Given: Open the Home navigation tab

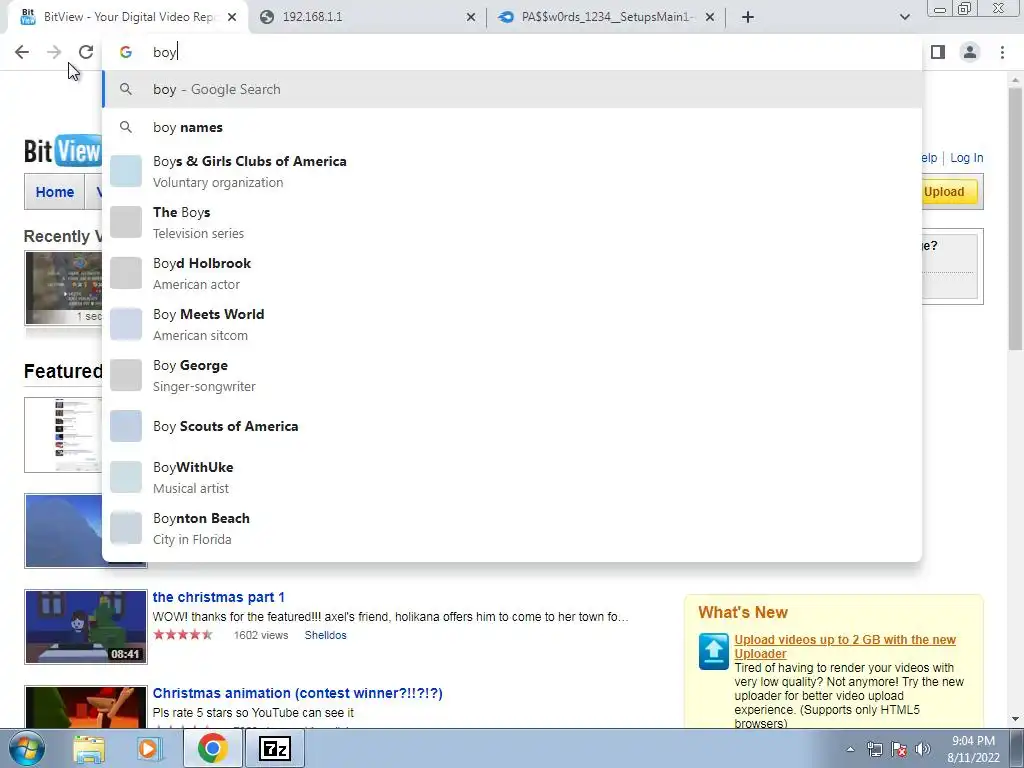Looking at the screenshot, I should tap(55, 192).
